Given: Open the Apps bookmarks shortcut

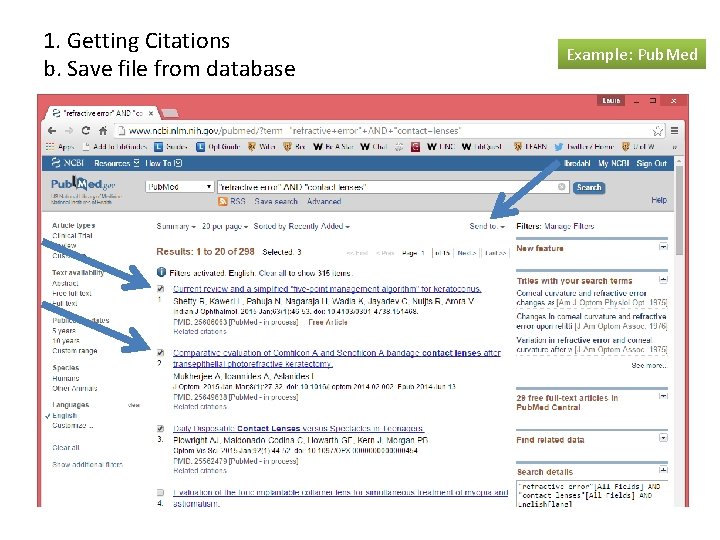Looking at the screenshot, I should [x=60, y=147].
